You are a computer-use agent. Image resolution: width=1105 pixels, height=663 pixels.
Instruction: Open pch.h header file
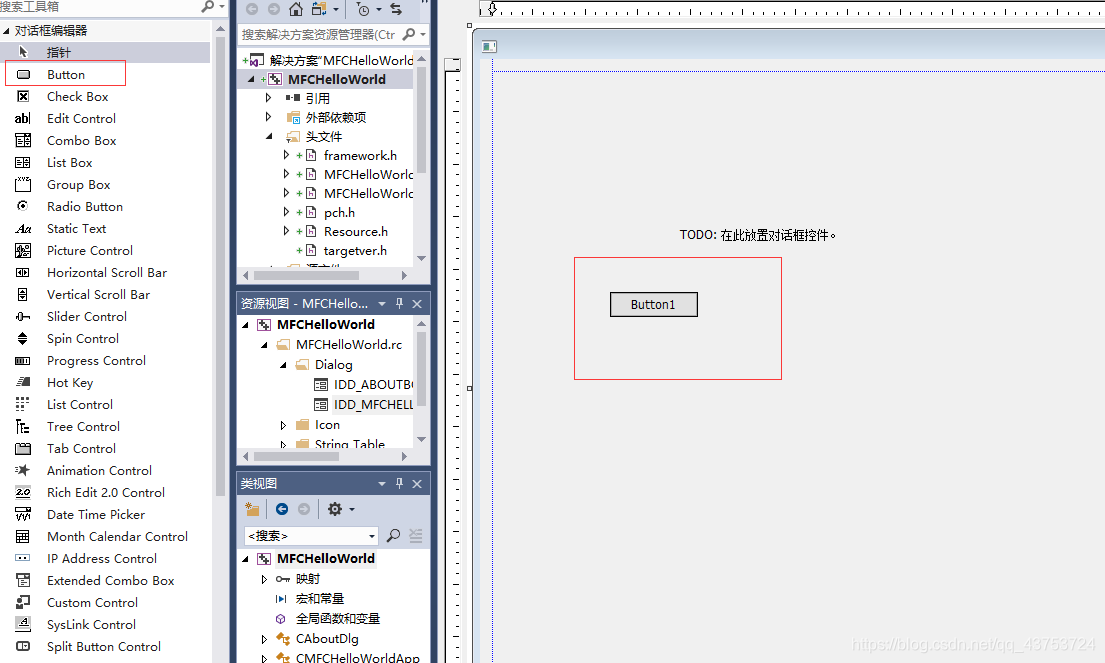pyautogui.click(x=339, y=213)
